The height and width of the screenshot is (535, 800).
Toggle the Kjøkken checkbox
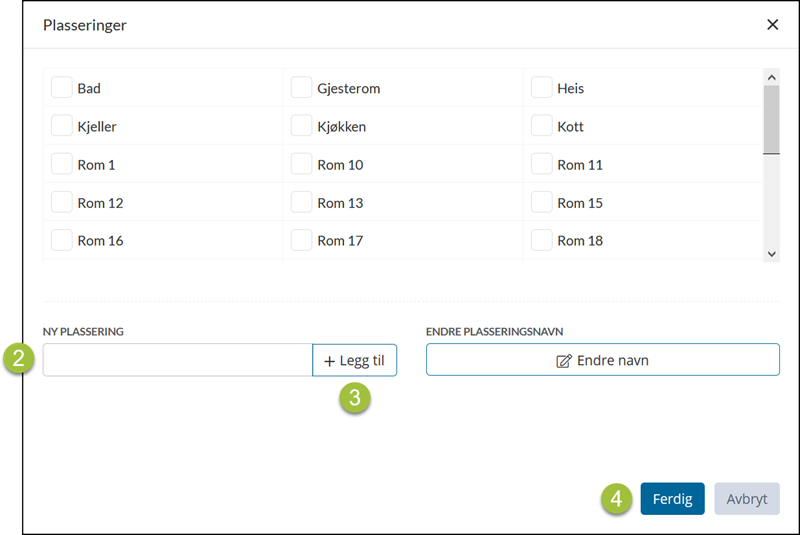[x=302, y=126]
